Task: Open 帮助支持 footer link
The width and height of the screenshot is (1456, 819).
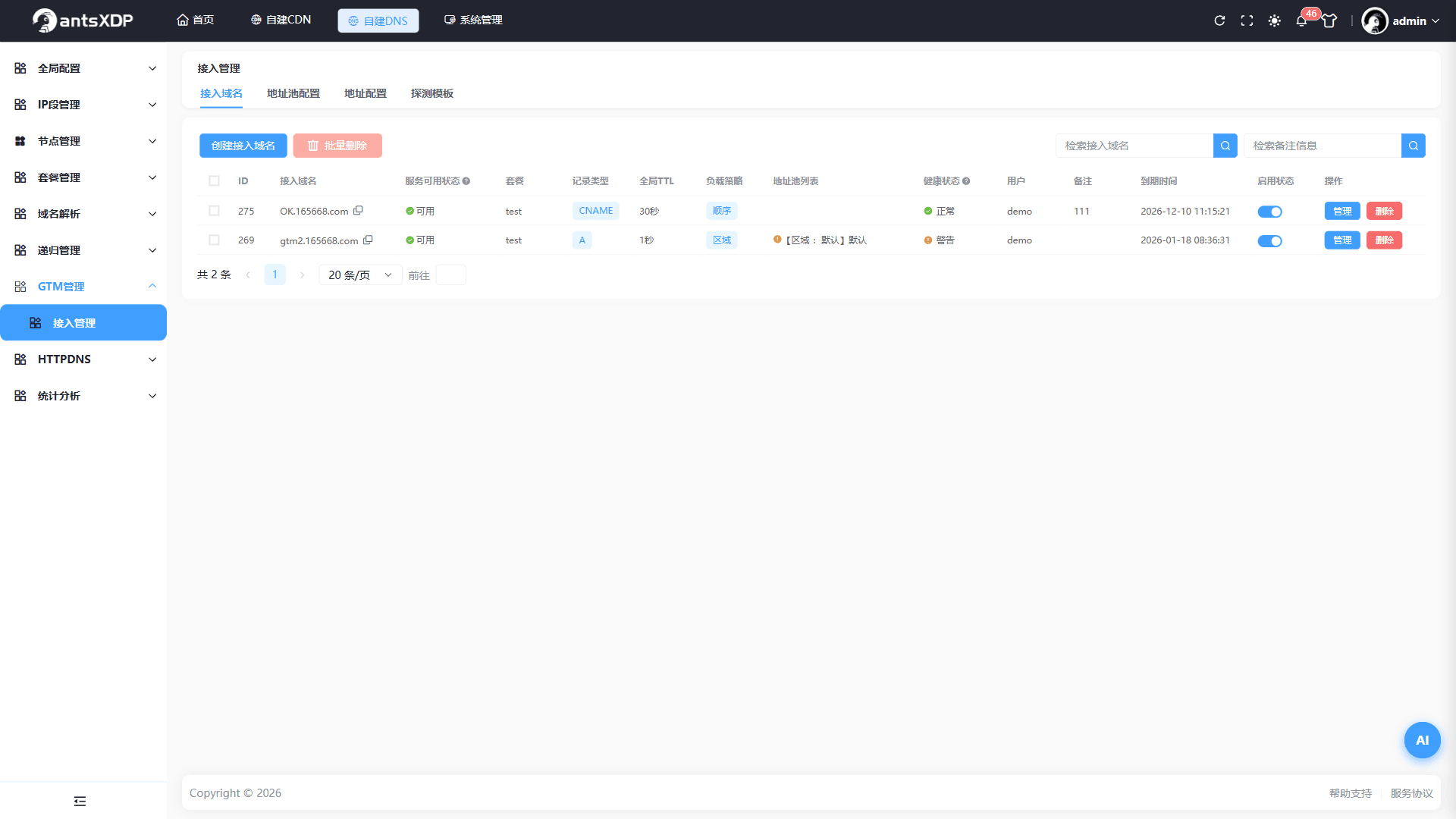Action: point(1351,793)
